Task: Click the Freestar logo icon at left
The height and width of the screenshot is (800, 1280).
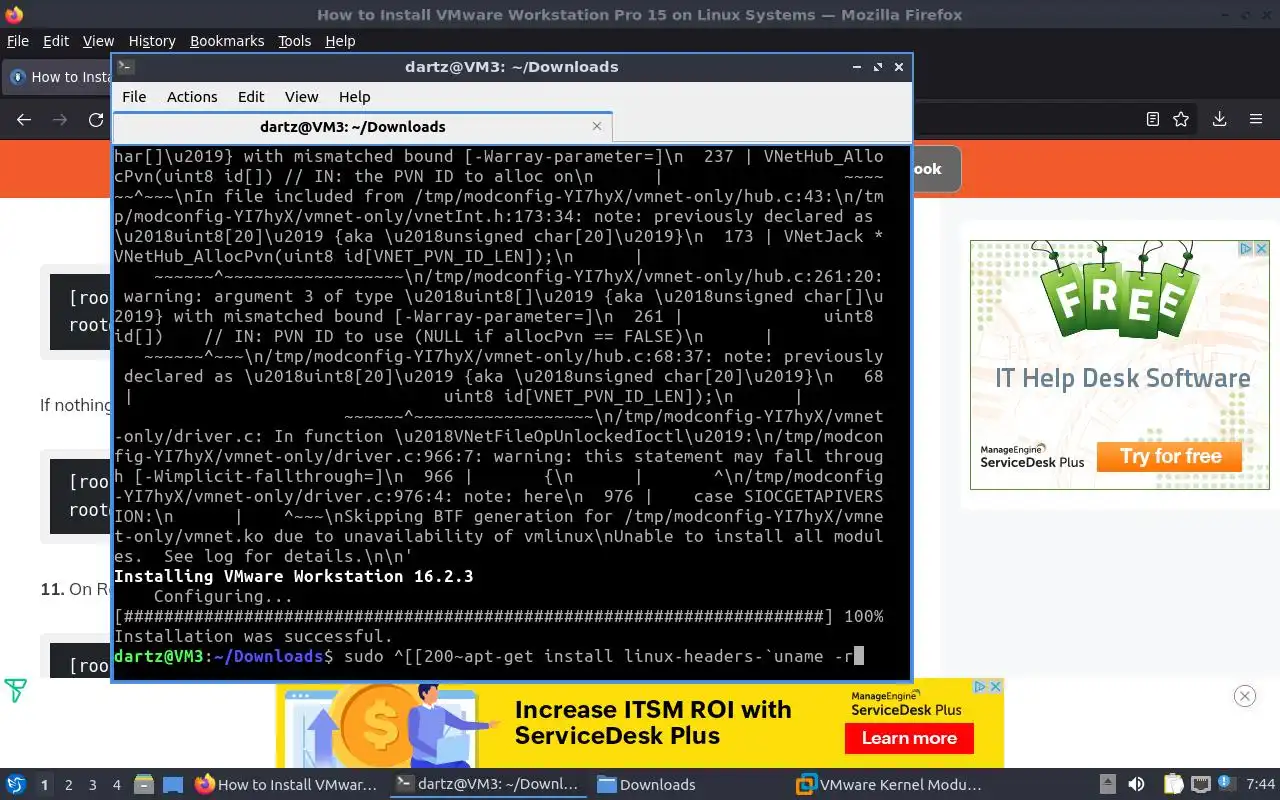Action: tap(15, 690)
